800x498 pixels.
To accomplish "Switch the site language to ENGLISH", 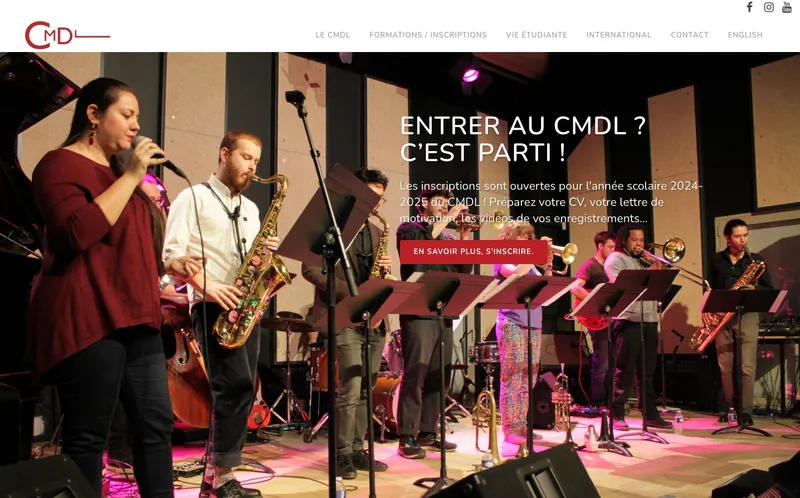I will (x=745, y=35).
